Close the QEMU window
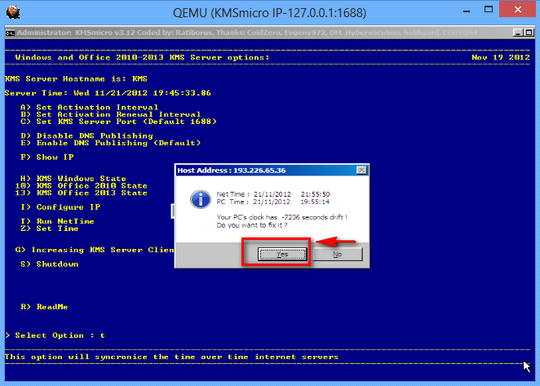 [x=518, y=9]
